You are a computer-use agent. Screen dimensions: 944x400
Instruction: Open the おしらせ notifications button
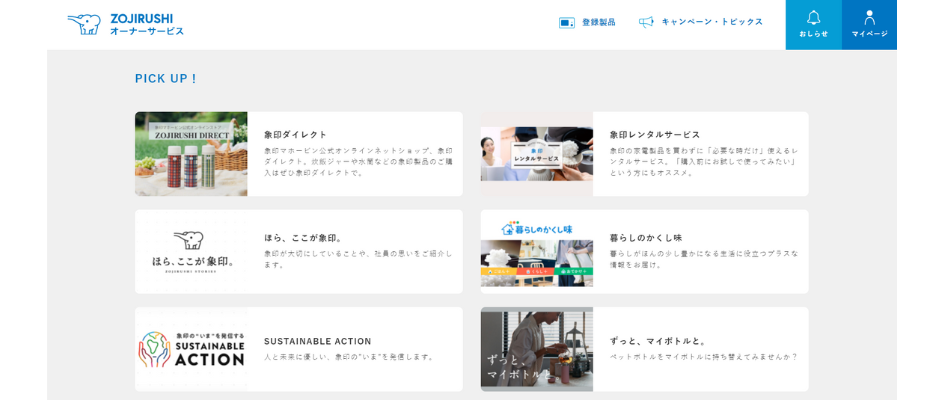(x=813, y=25)
